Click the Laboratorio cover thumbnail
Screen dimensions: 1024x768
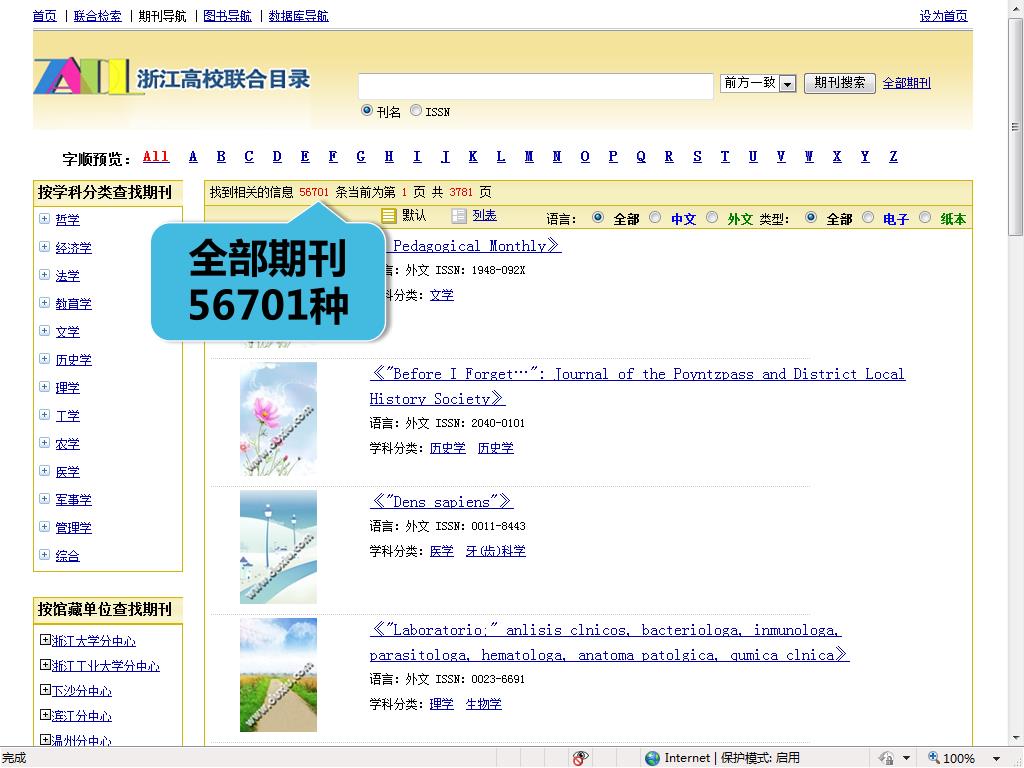pyautogui.click(x=278, y=675)
